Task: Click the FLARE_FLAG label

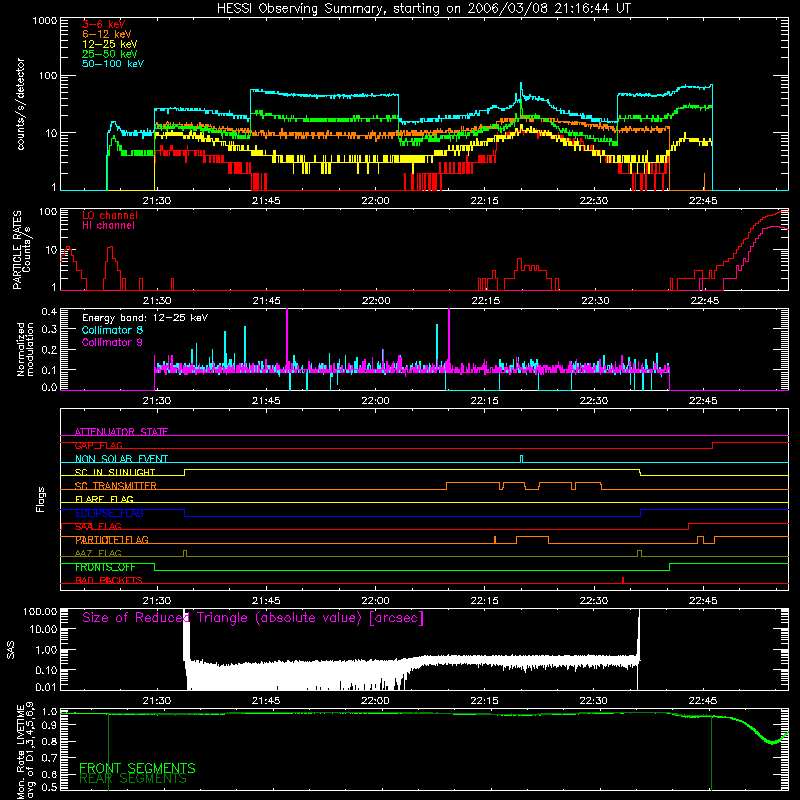Action: point(104,499)
